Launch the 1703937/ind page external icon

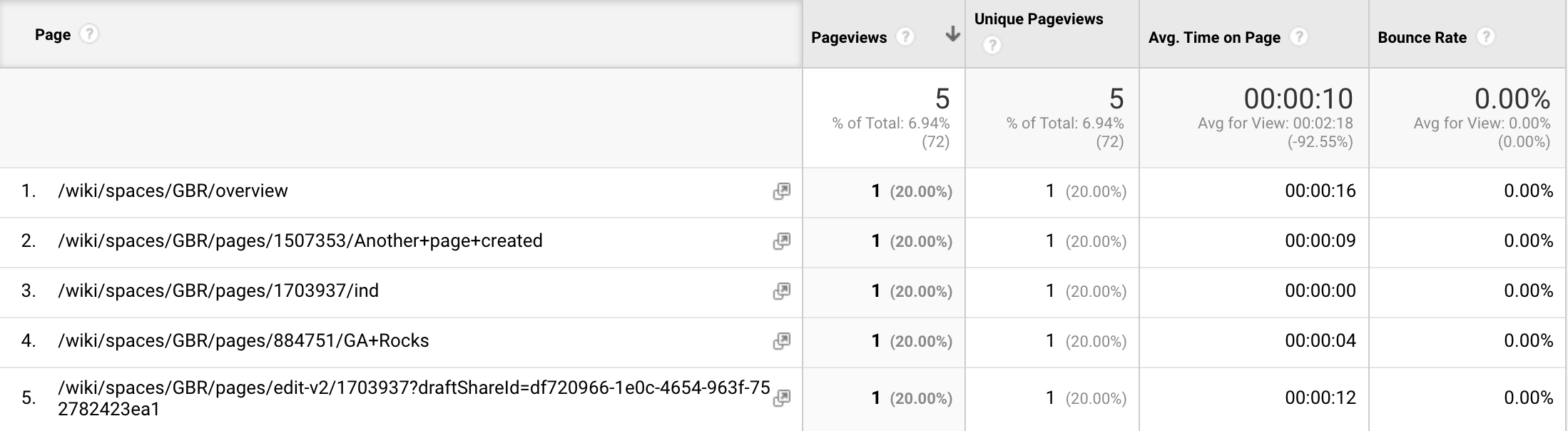781,291
